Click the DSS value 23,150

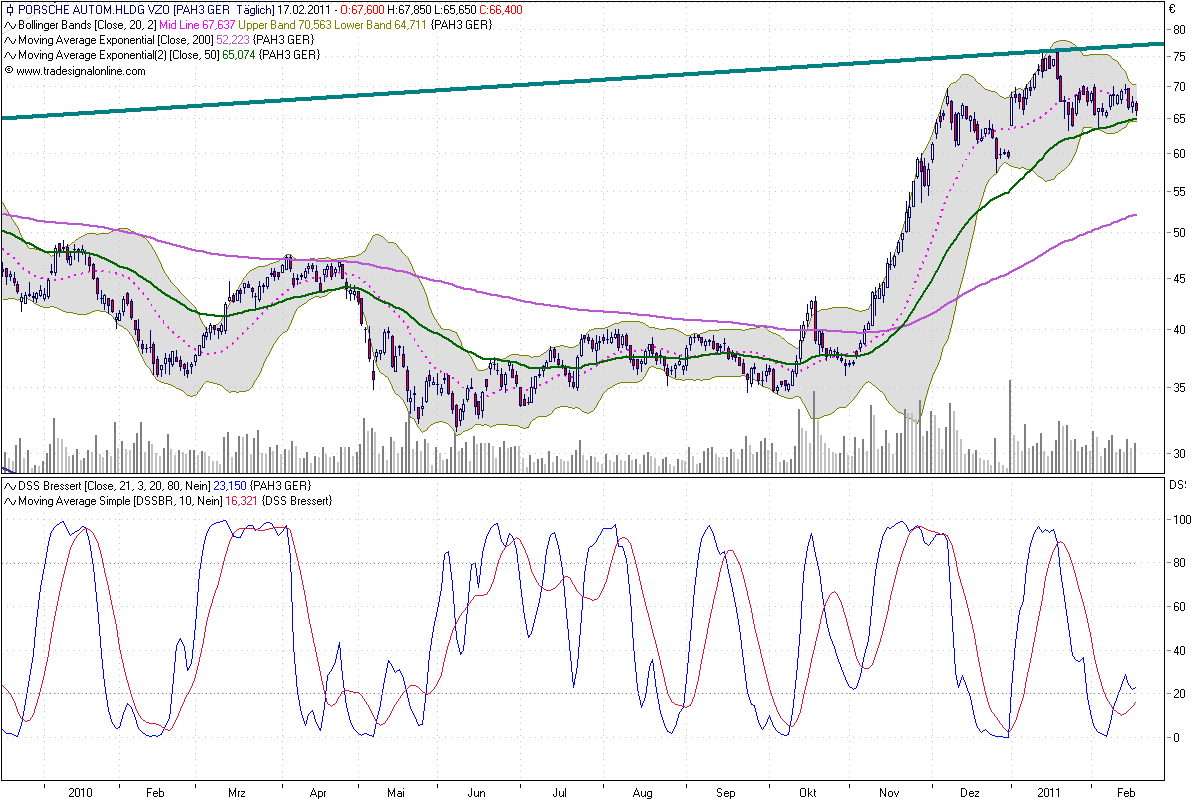pyautogui.click(x=231, y=485)
